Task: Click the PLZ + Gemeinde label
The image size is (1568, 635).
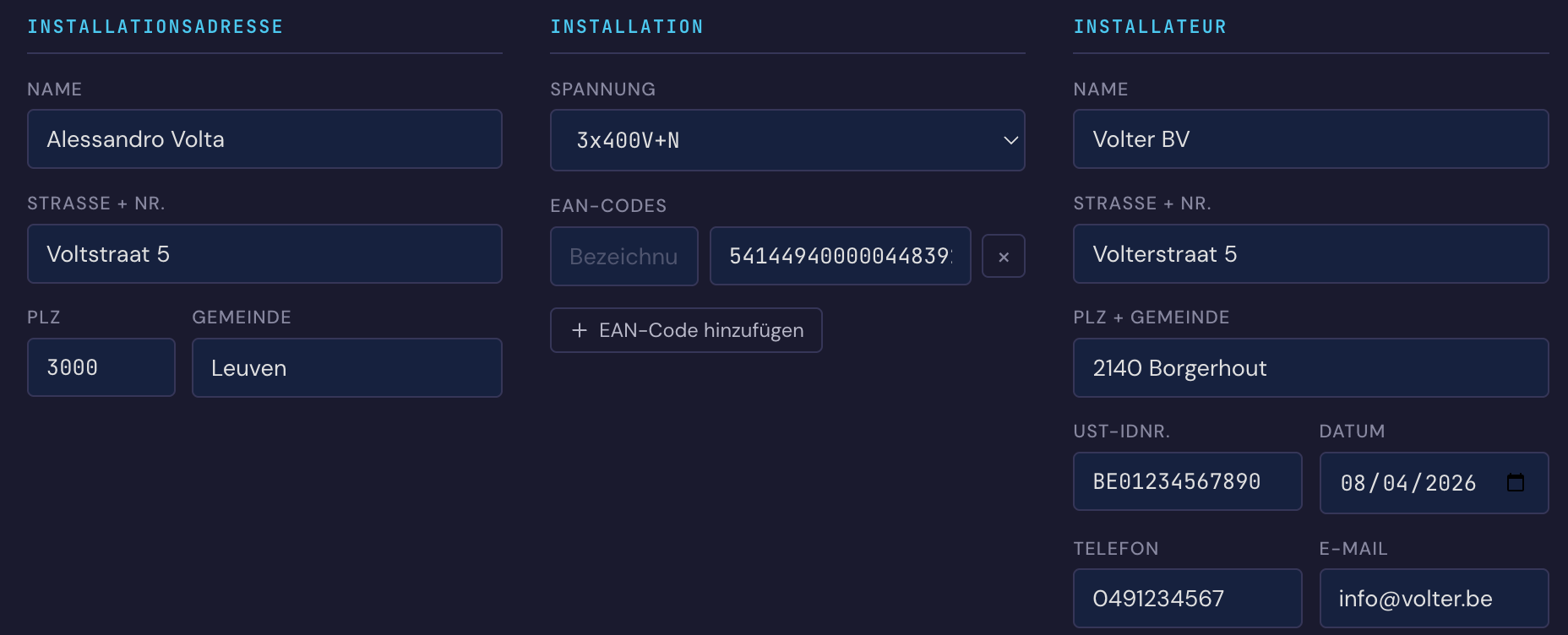Action: [1151, 317]
